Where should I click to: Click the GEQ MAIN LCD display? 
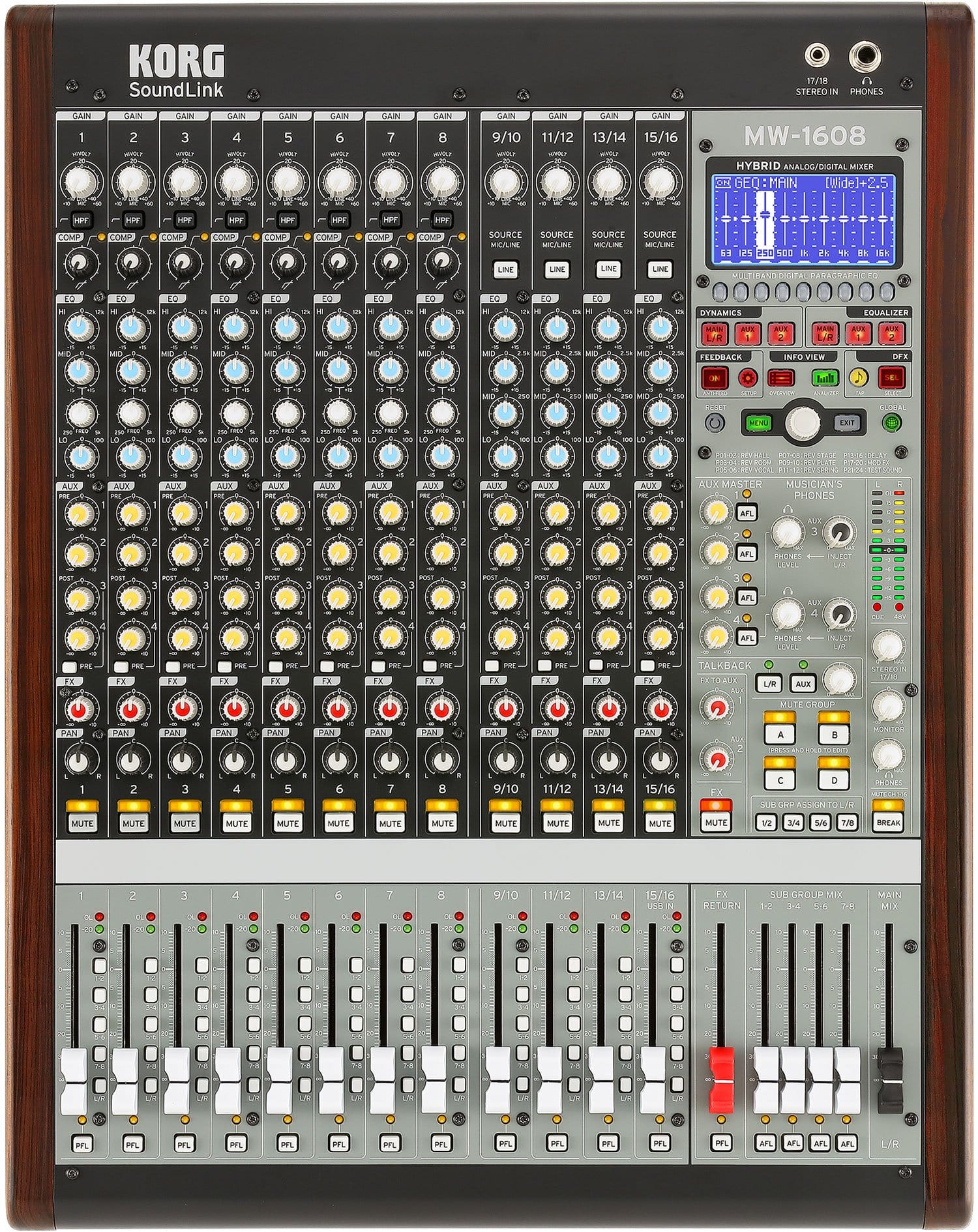point(803,220)
